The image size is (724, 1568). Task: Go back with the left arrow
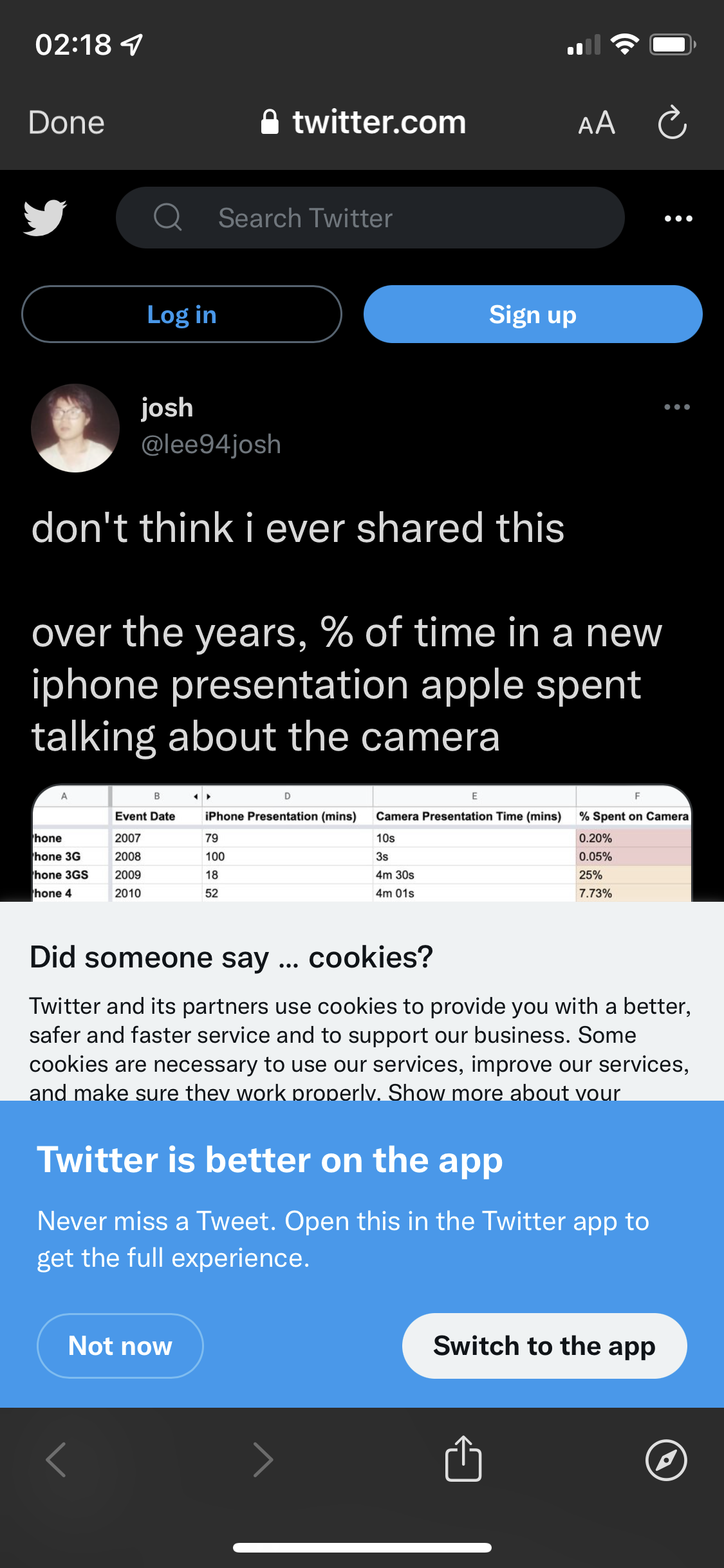[57, 1460]
